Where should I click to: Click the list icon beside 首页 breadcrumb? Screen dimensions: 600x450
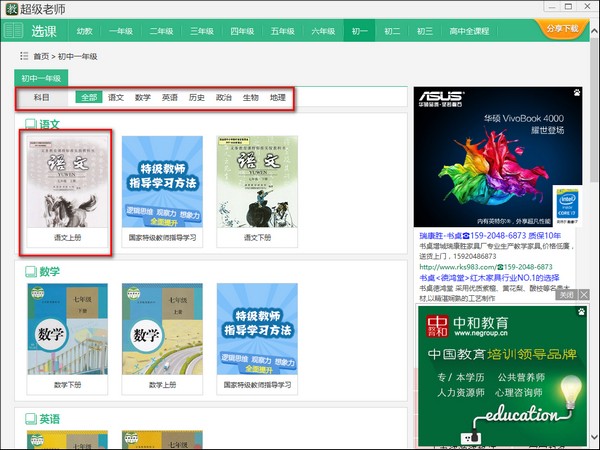[24, 56]
